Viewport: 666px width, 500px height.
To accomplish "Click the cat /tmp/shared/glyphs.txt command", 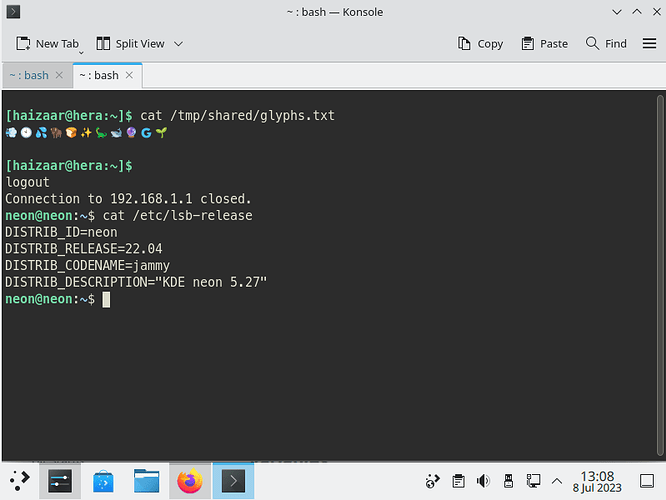I will pyautogui.click(x=237, y=116).
